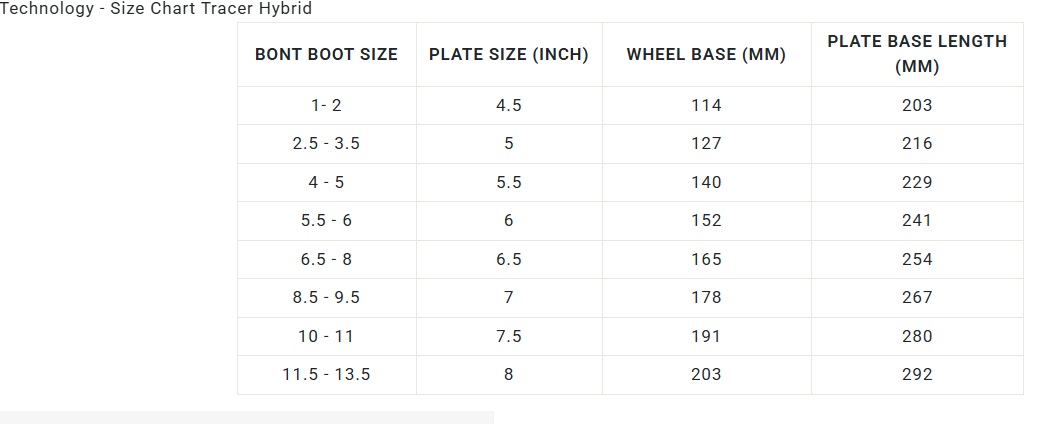Select the boot size "10 - 11" cell
This screenshot has width=1039, height=436.
point(326,336)
